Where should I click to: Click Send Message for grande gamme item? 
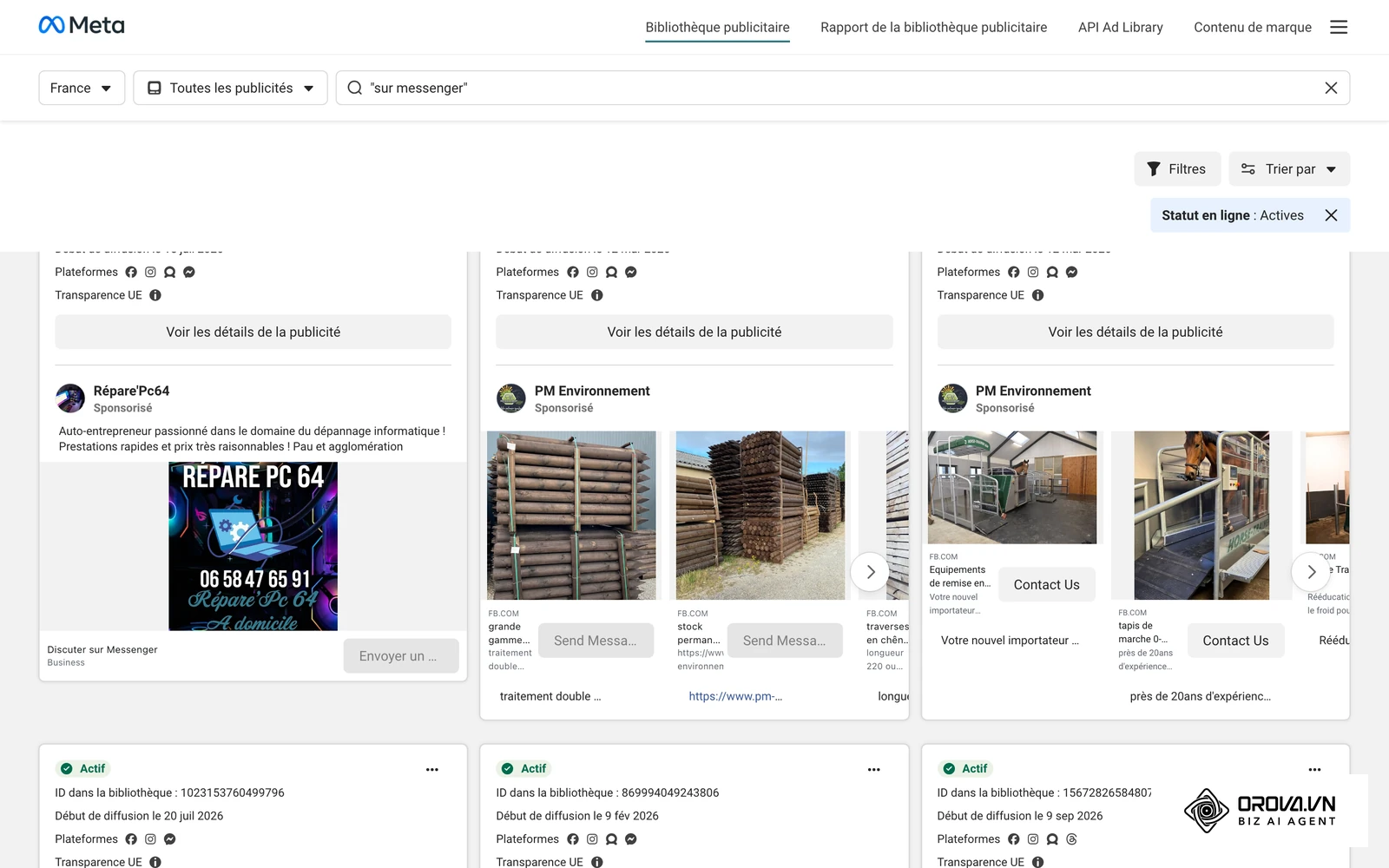596,641
